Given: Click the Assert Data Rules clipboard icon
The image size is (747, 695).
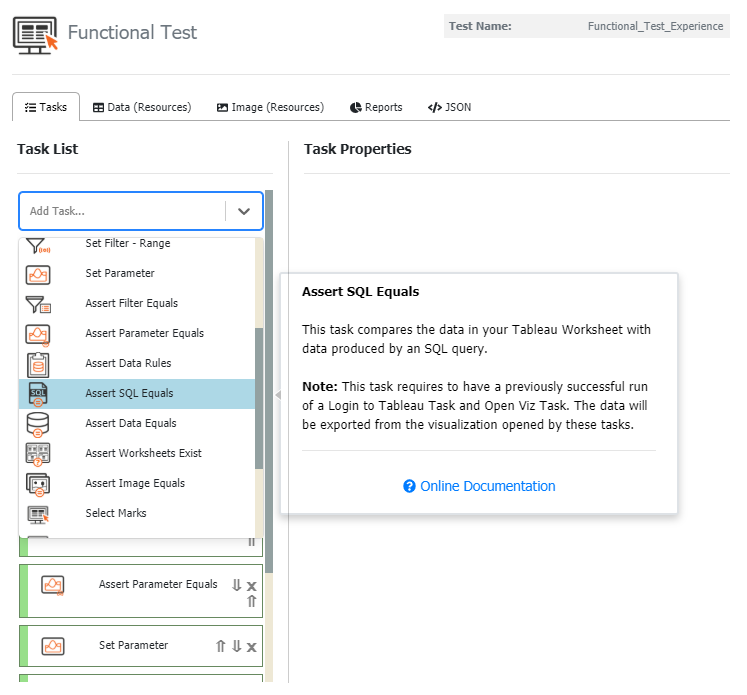Looking at the screenshot, I should (38, 364).
